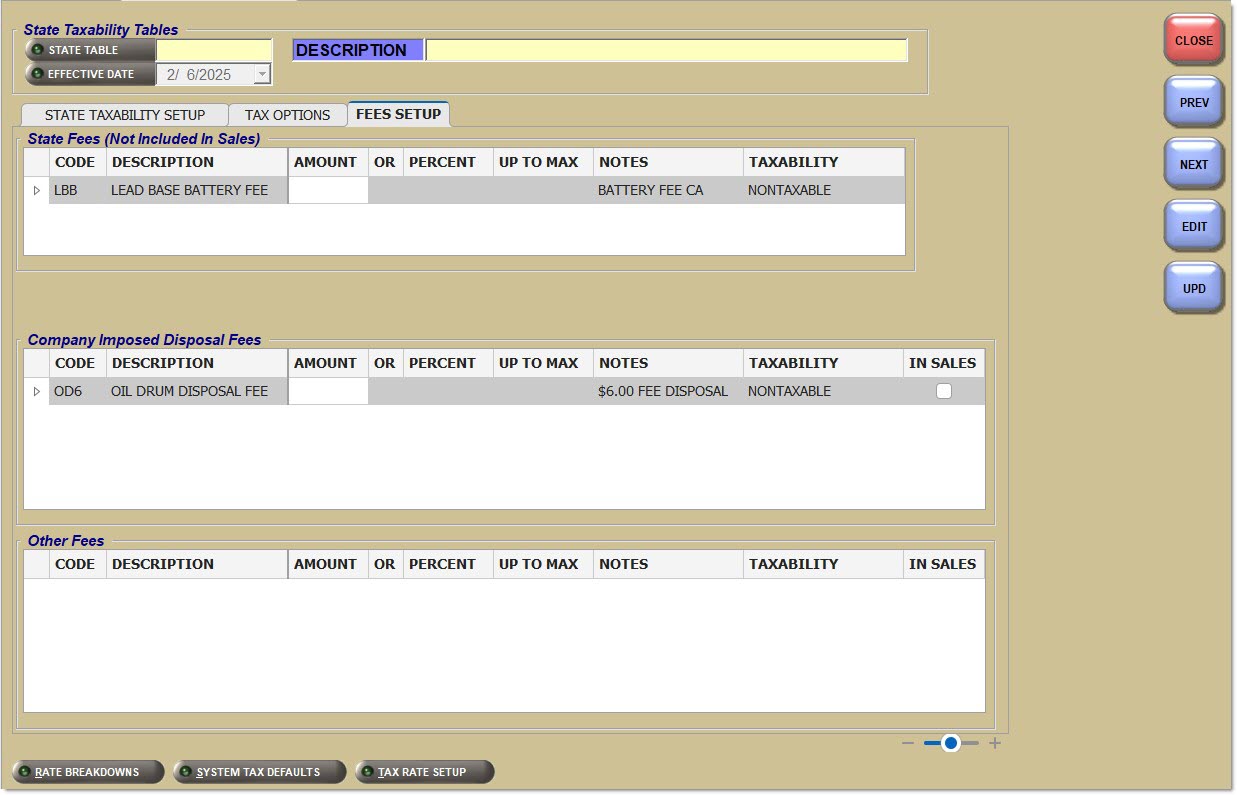Click the zoom in plus icon
This screenshot has width=1237, height=795.
tap(995, 743)
